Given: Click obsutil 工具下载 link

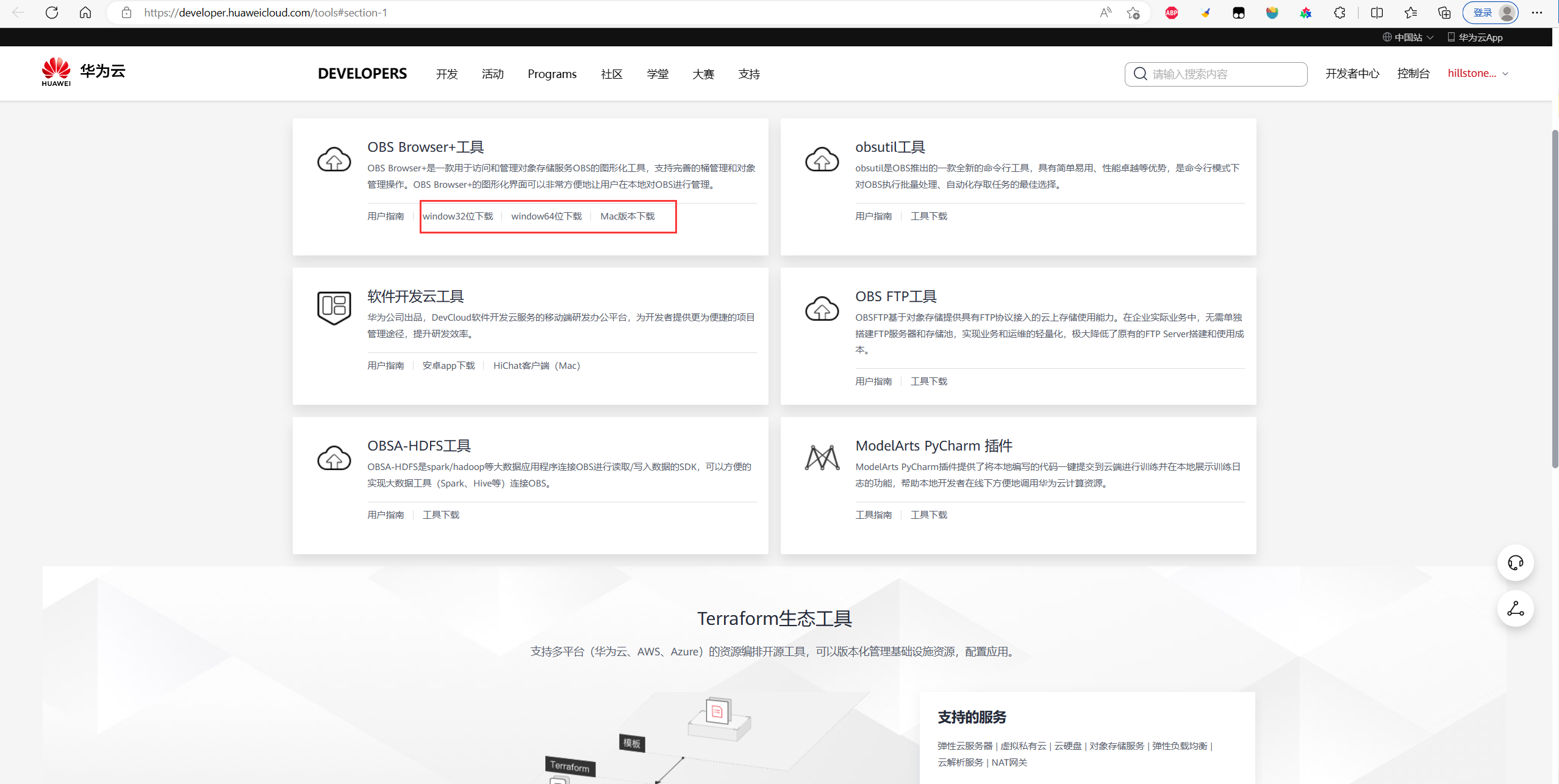Looking at the screenshot, I should 929,216.
